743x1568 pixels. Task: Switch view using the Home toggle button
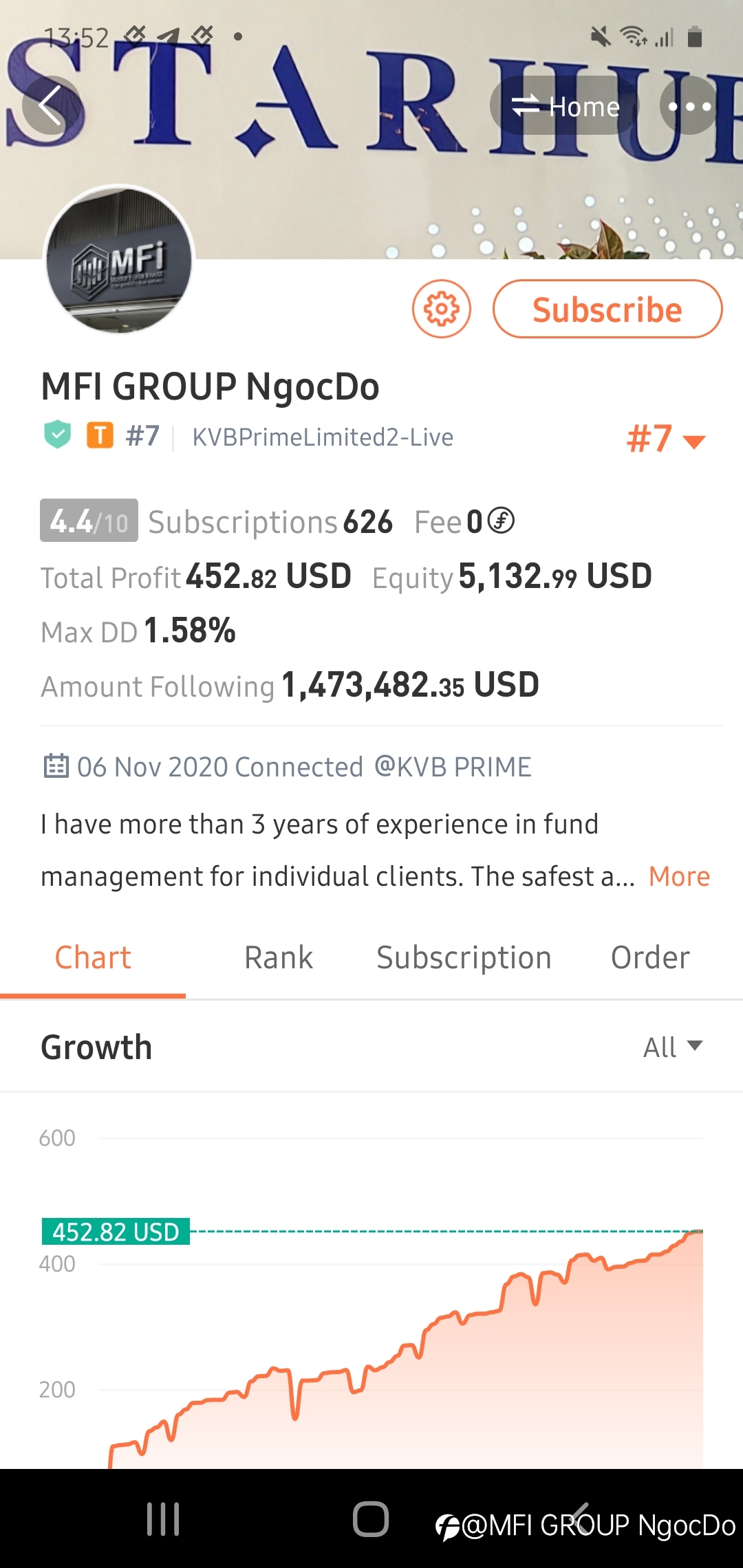(566, 106)
